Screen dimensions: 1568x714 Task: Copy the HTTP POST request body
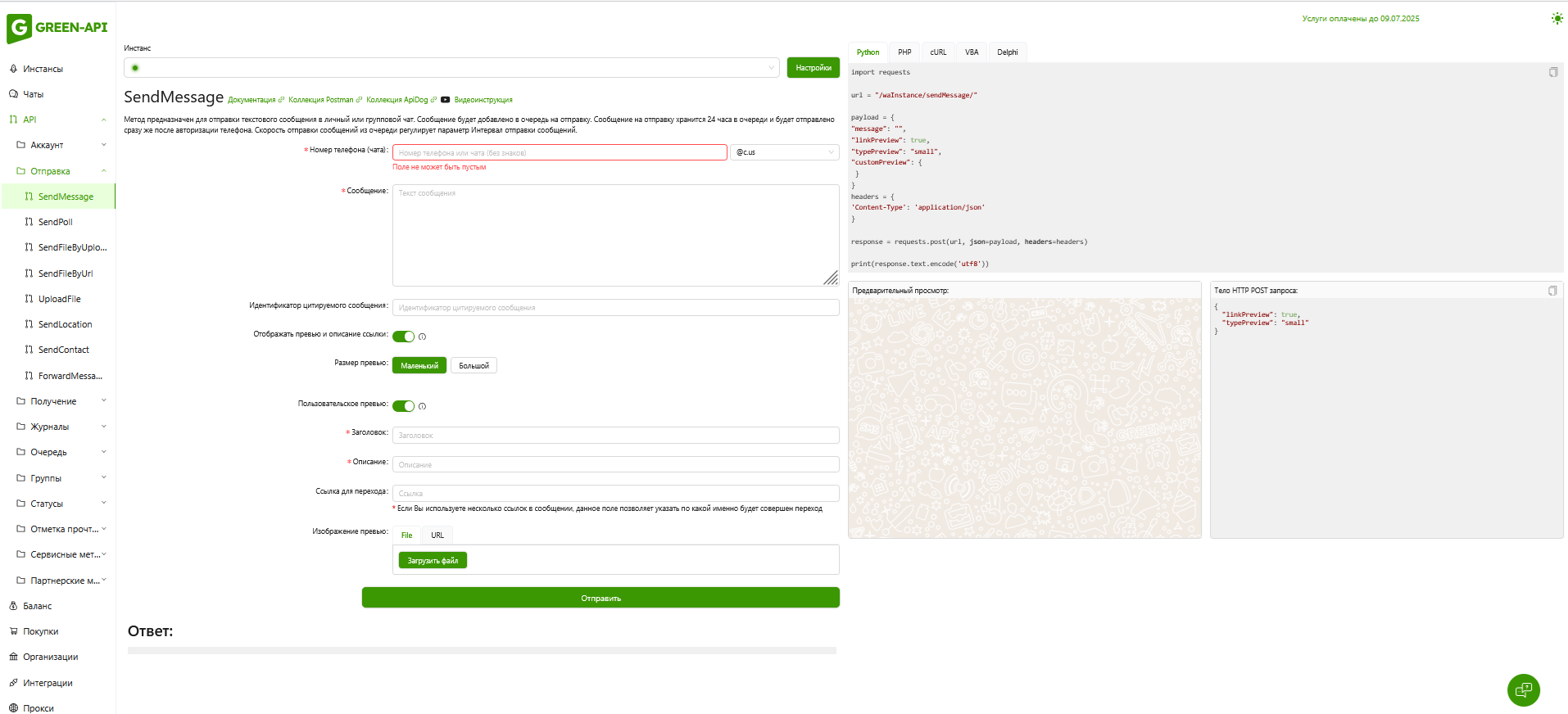1552,291
